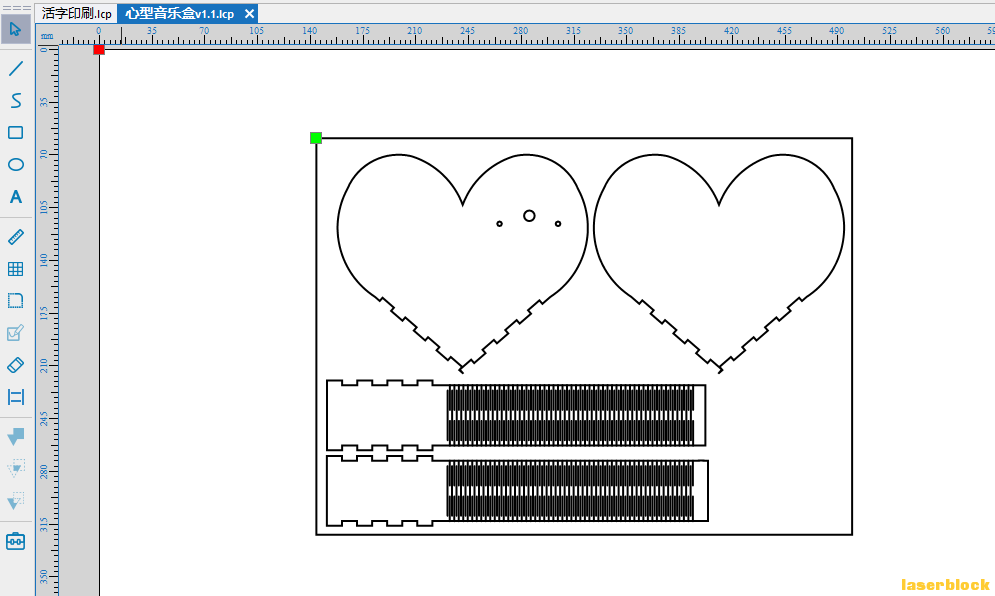Open the grid array tool
995x596 pixels.
pyautogui.click(x=16, y=269)
